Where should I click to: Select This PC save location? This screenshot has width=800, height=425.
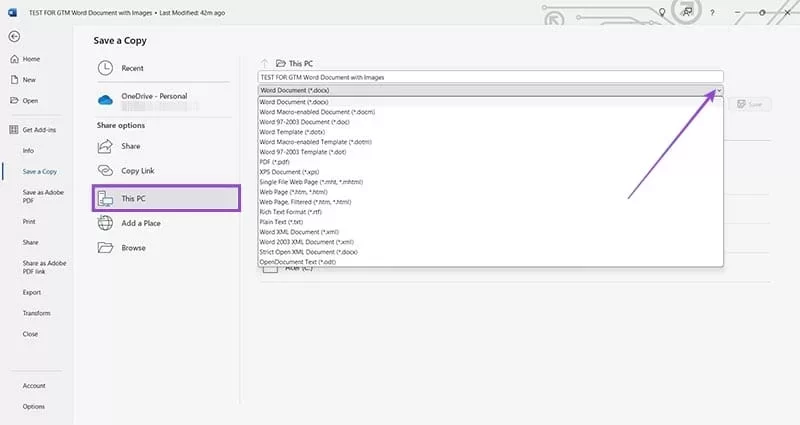point(166,198)
